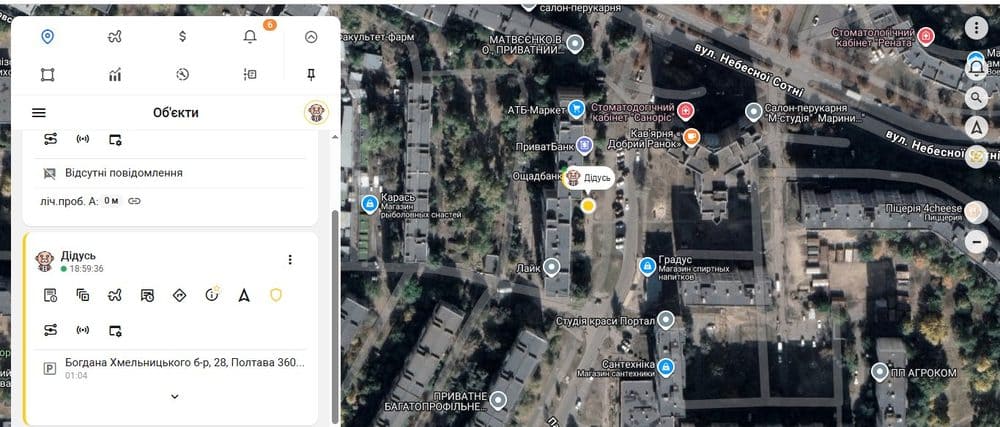The height and width of the screenshot is (427, 1000).
Task: Open route settings icon on Дідусь card
Action: coord(50,330)
